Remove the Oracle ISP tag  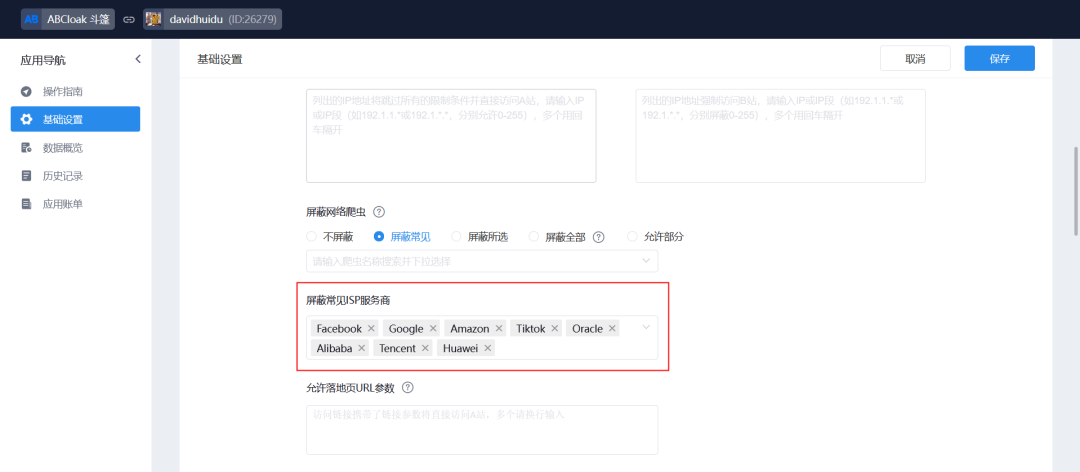[x=612, y=329]
